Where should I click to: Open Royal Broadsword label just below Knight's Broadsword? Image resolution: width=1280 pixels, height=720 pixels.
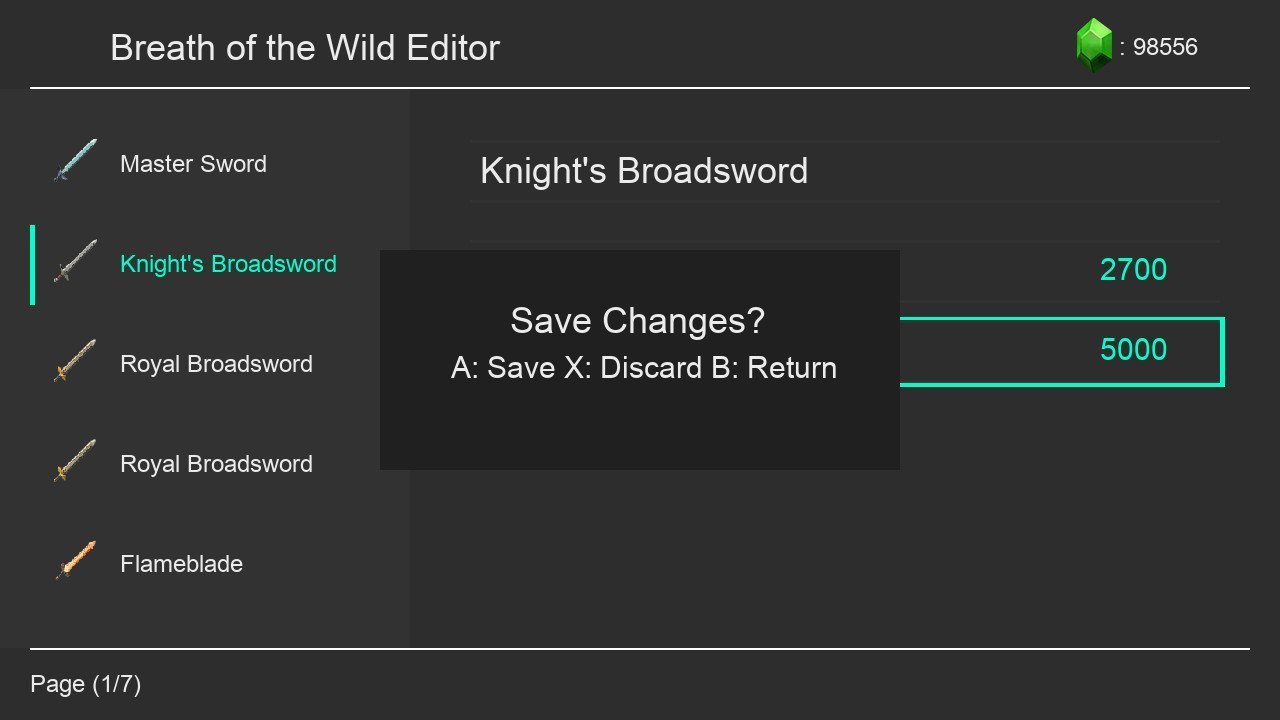216,364
